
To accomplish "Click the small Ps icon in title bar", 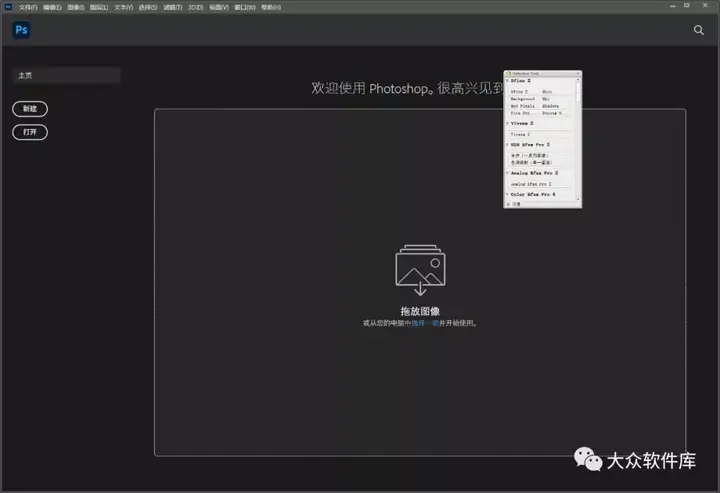I will 8,7.
